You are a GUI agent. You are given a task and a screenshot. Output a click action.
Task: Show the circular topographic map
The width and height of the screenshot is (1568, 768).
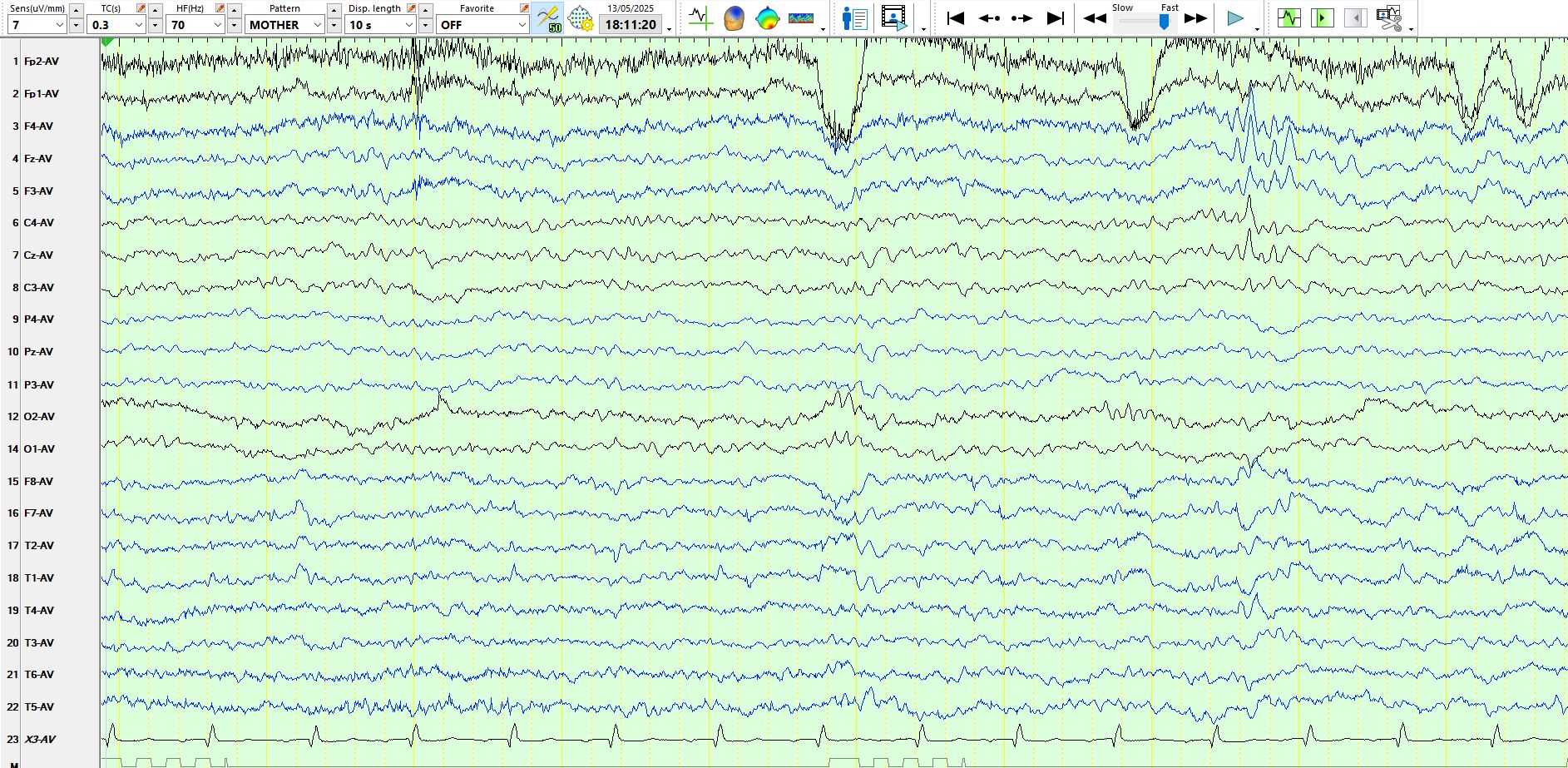click(767, 17)
